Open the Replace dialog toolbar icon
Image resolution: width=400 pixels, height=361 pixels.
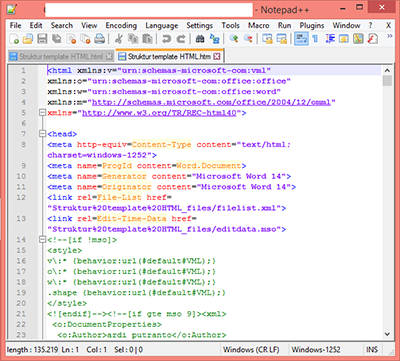point(215,39)
